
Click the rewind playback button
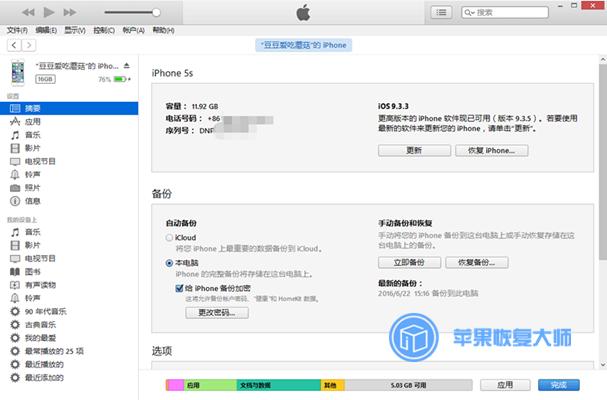click(x=28, y=12)
